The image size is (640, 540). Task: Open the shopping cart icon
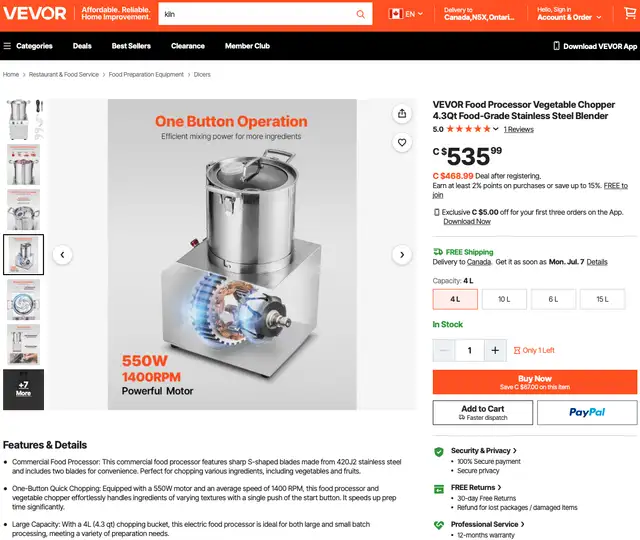[630, 13]
